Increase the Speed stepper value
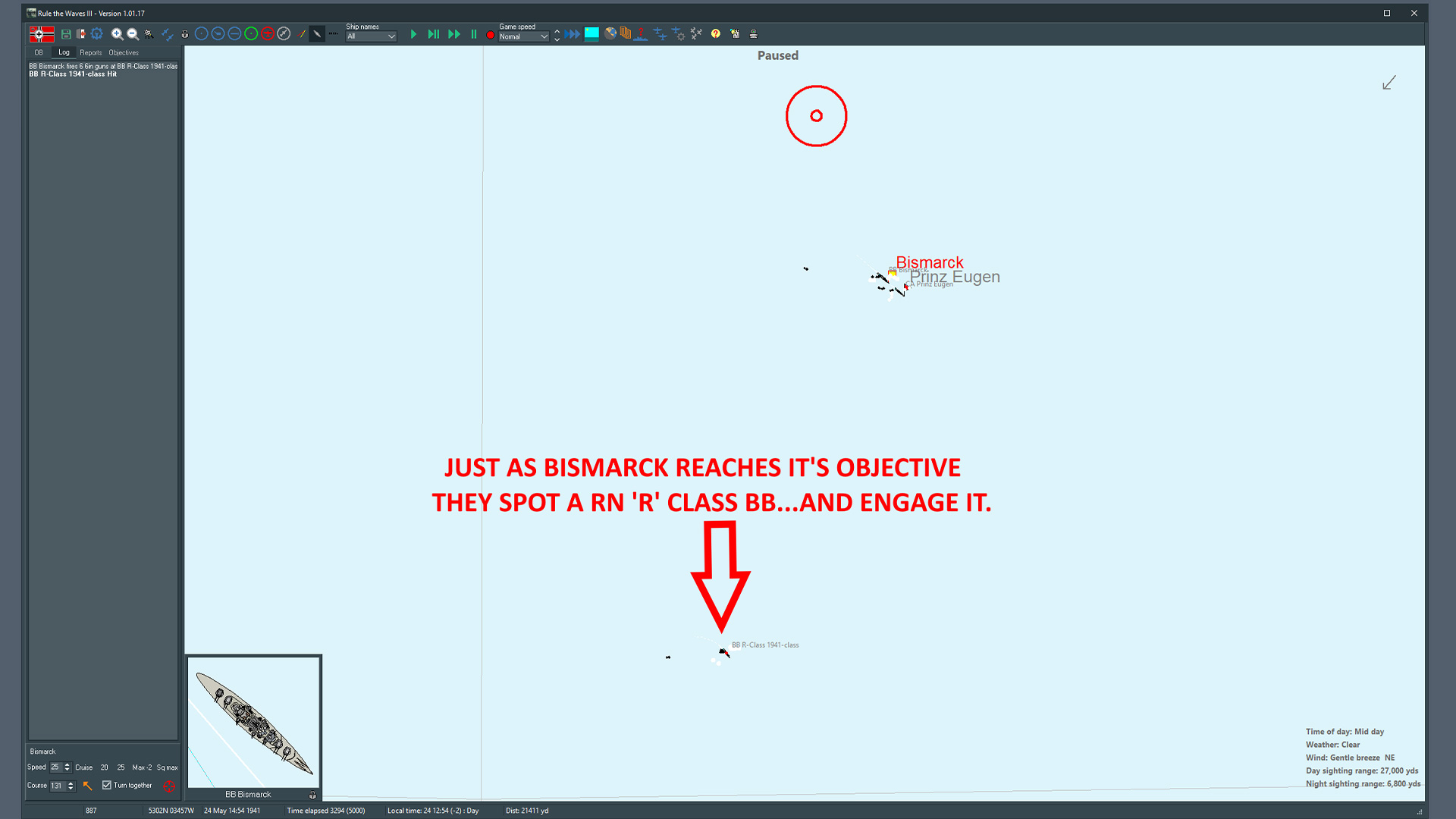The width and height of the screenshot is (1456, 819). (67, 764)
